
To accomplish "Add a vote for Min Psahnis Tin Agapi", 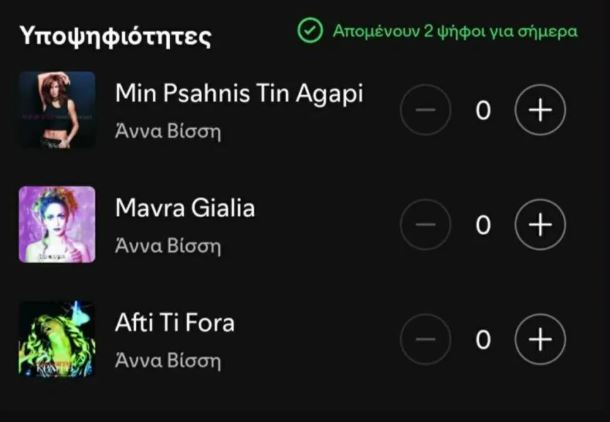I will (x=540, y=110).
